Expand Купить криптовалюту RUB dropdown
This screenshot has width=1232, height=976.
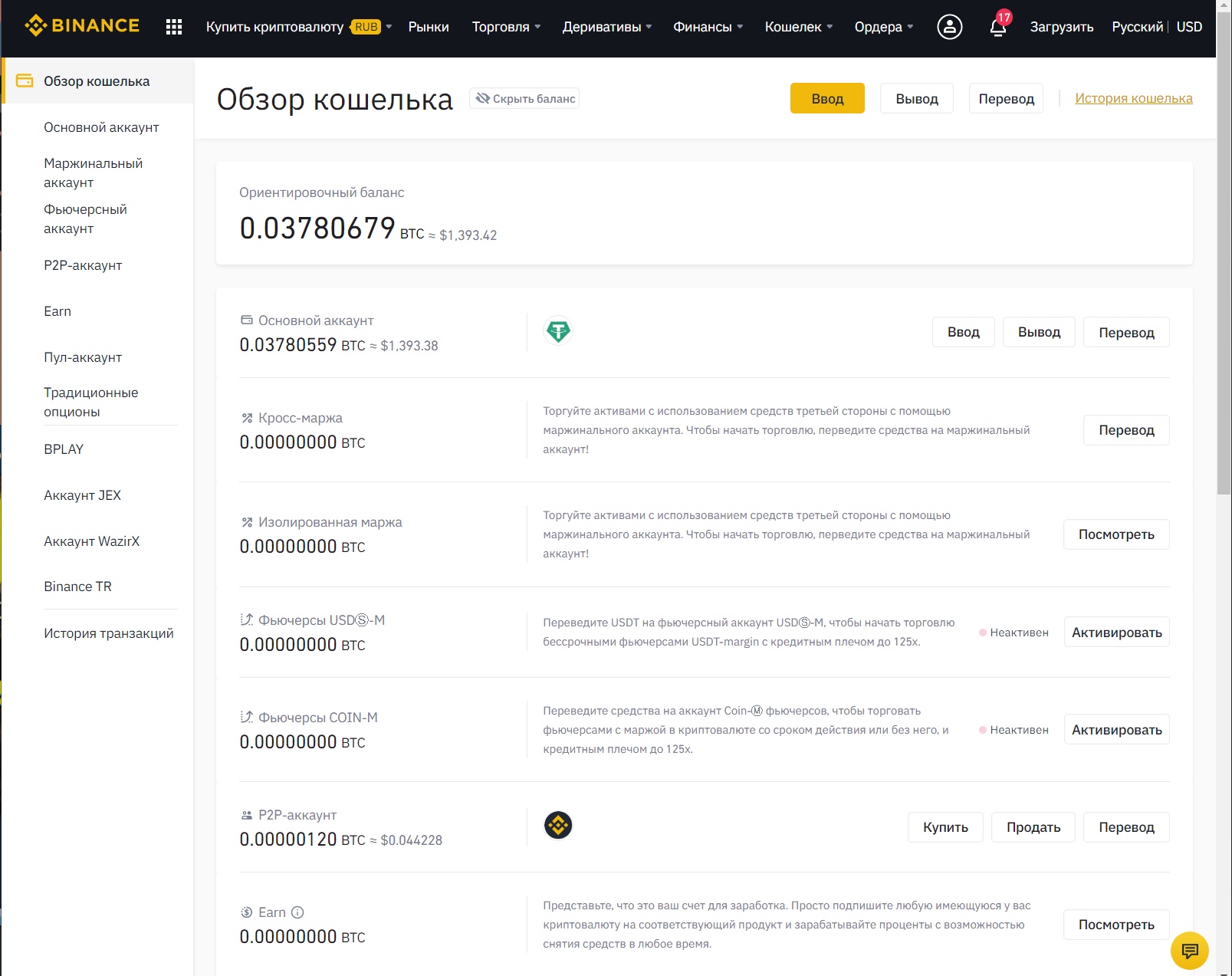click(x=299, y=27)
